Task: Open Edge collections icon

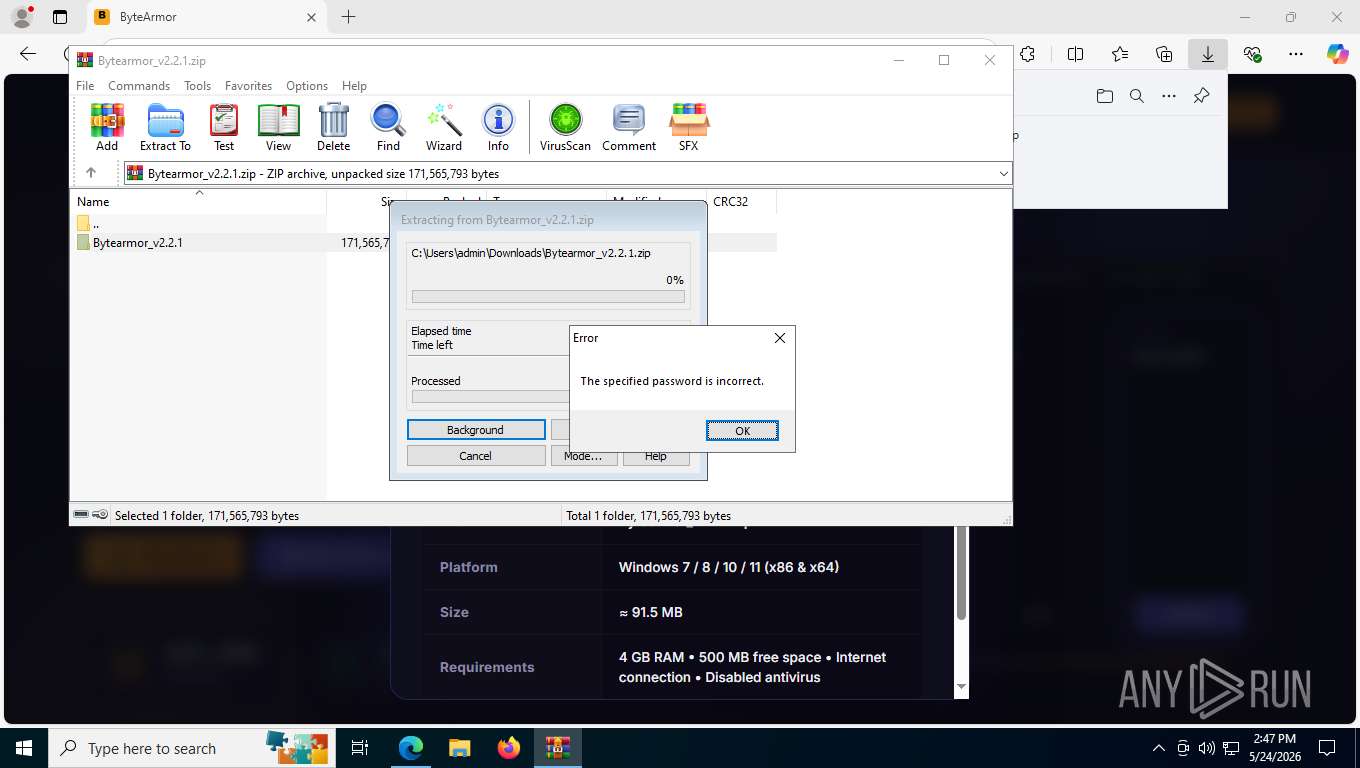Action: (x=1164, y=54)
